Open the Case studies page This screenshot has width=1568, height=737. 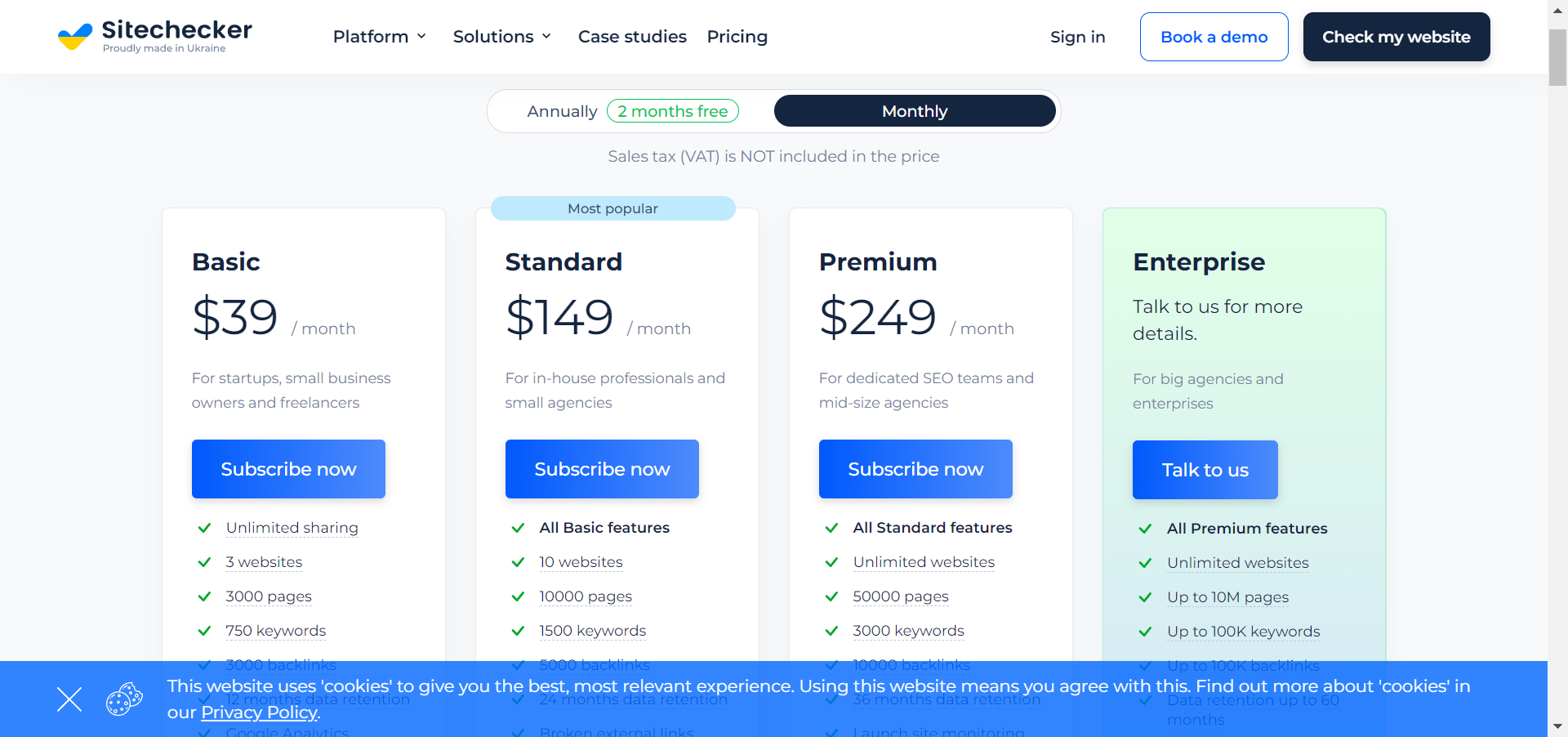[632, 37]
